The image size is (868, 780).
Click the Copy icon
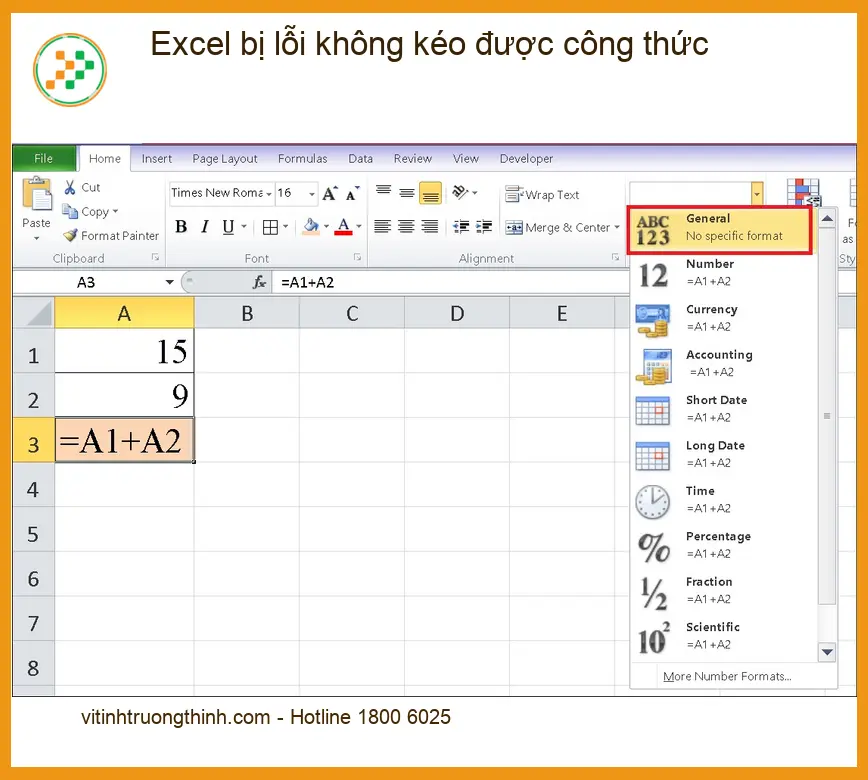pos(70,211)
